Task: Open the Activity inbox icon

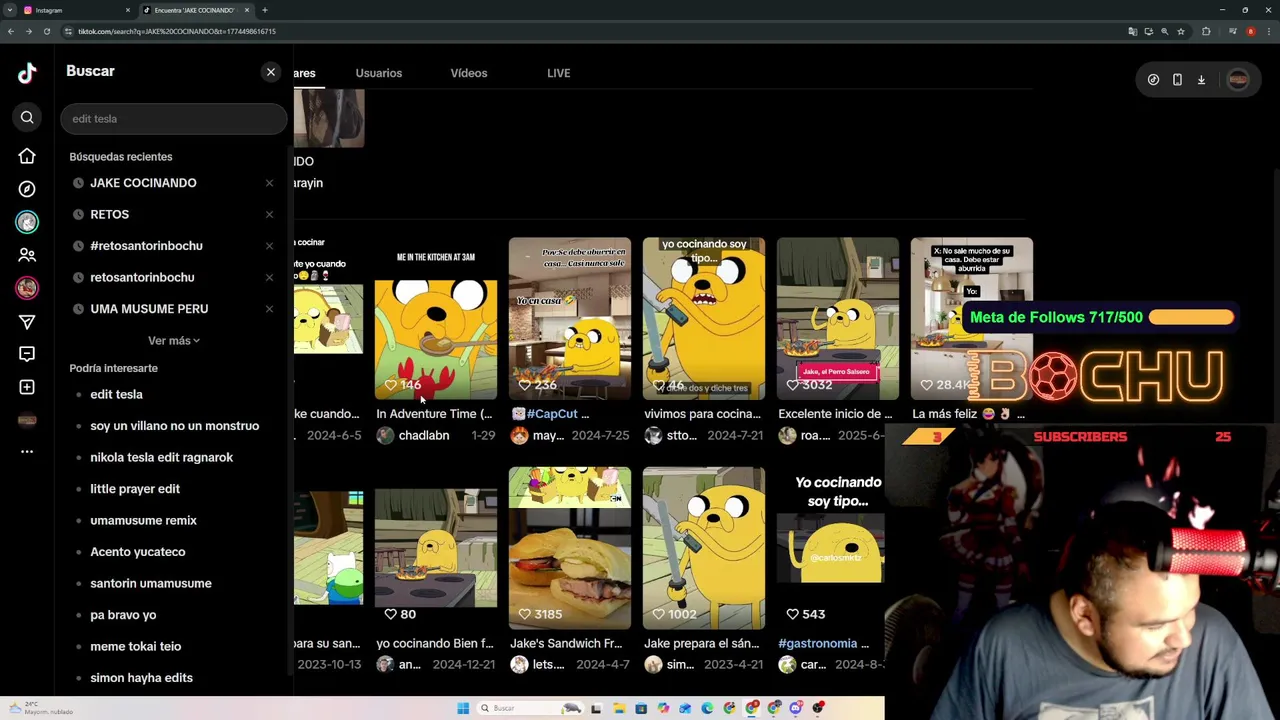Action: point(27,354)
